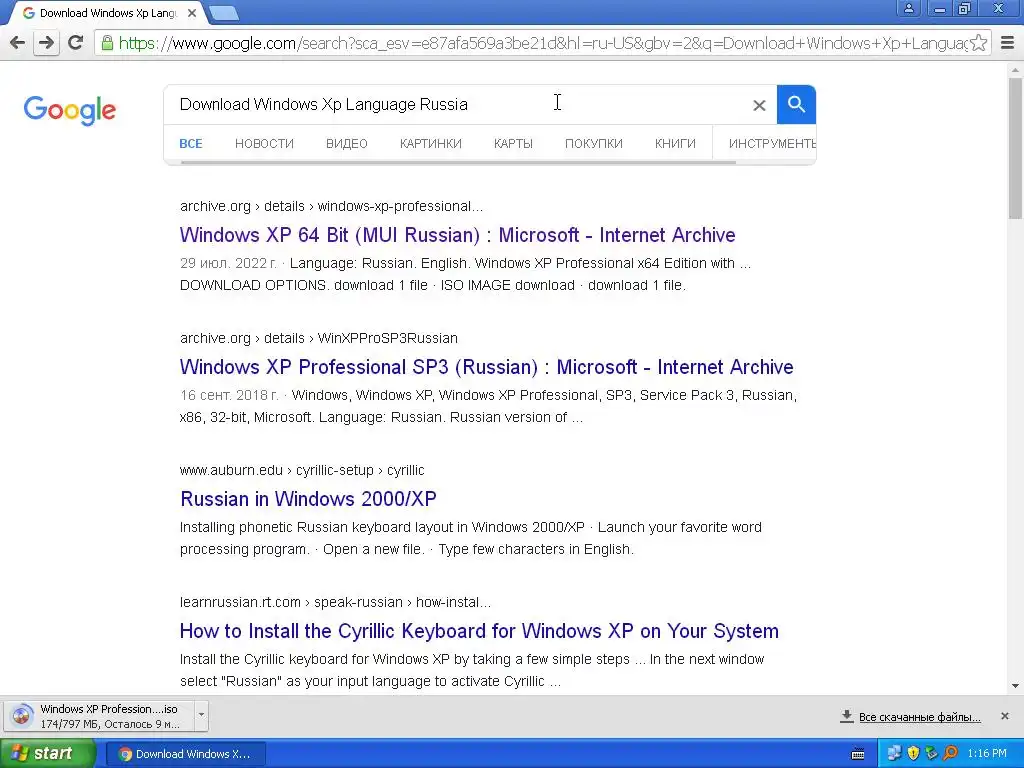This screenshot has height=768, width=1024.
Task: Go forward with the browser forward arrow
Action: pyautogui.click(x=46, y=43)
